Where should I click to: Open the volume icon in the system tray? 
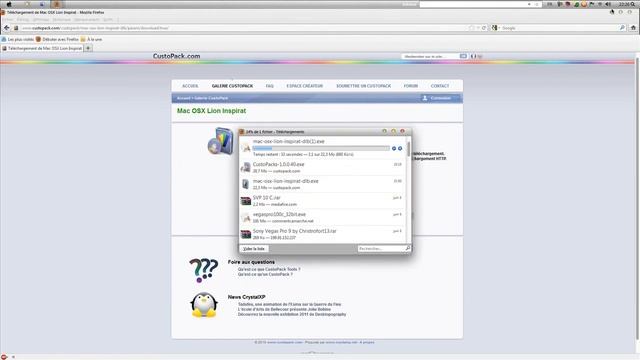(x=608, y=4)
